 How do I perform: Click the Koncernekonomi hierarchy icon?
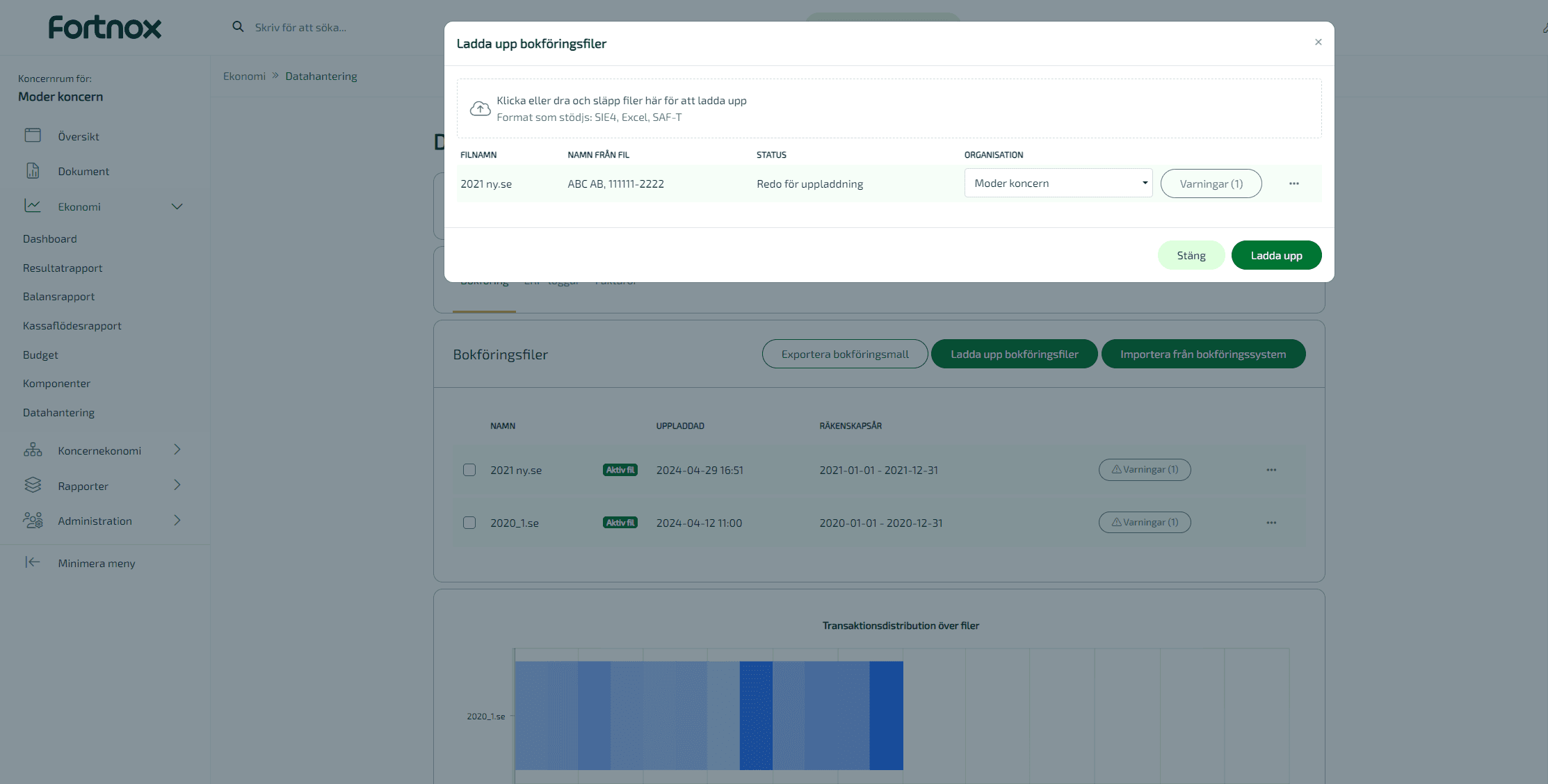coord(33,450)
